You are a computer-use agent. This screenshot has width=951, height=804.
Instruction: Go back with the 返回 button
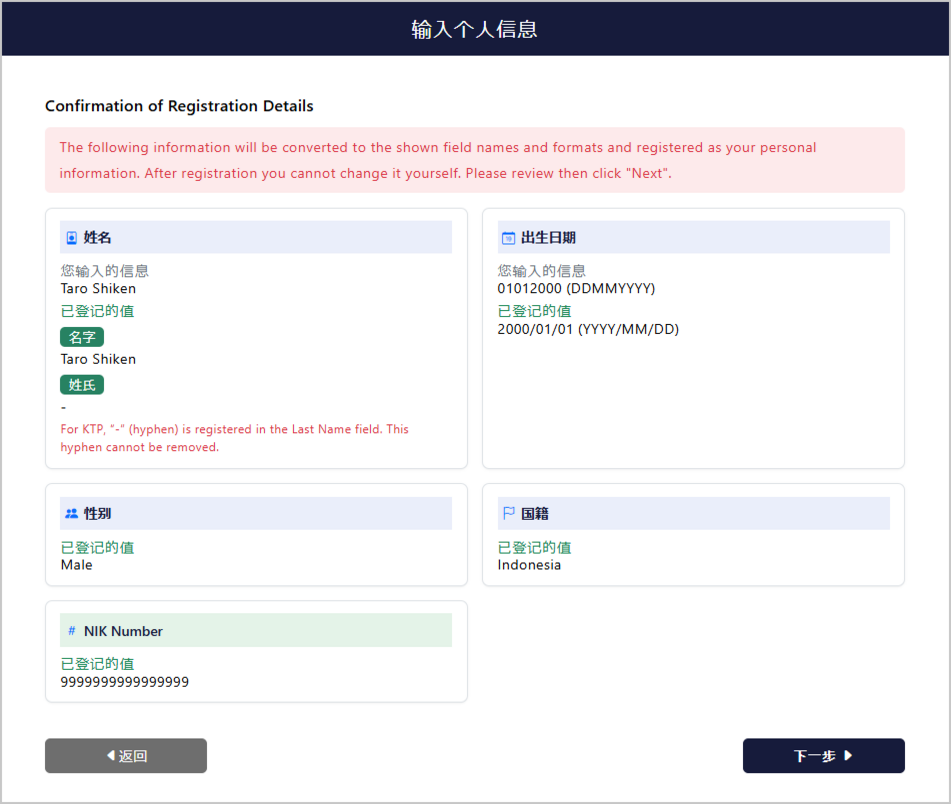pos(126,755)
